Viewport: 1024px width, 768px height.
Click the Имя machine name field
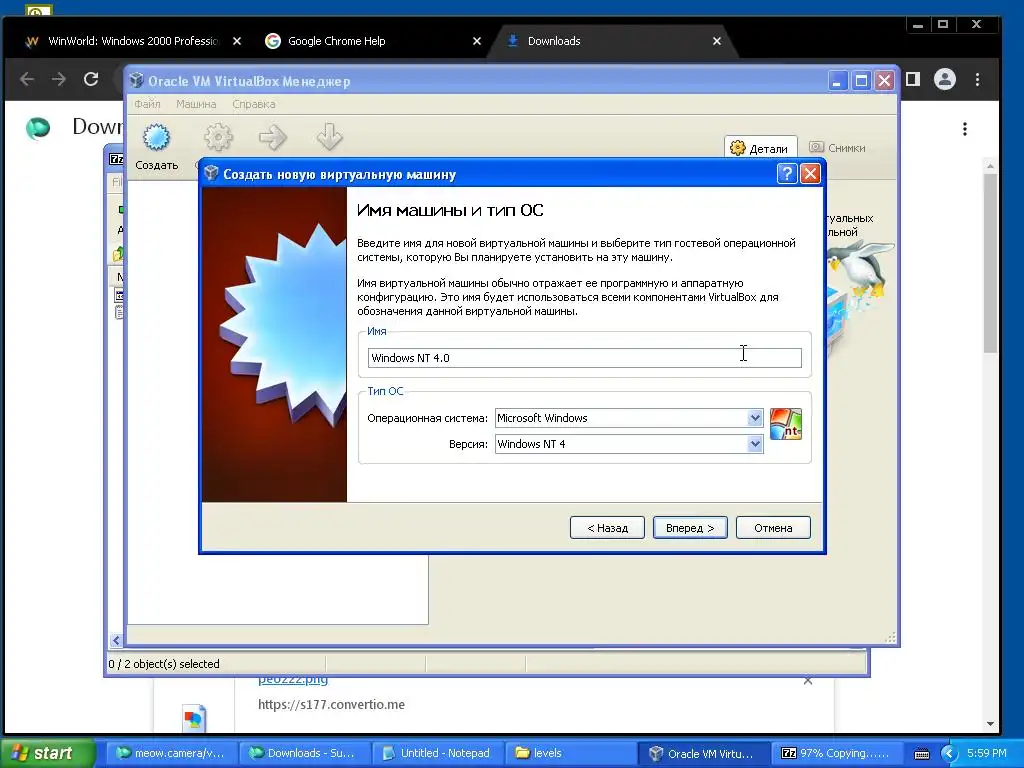pos(584,358)
